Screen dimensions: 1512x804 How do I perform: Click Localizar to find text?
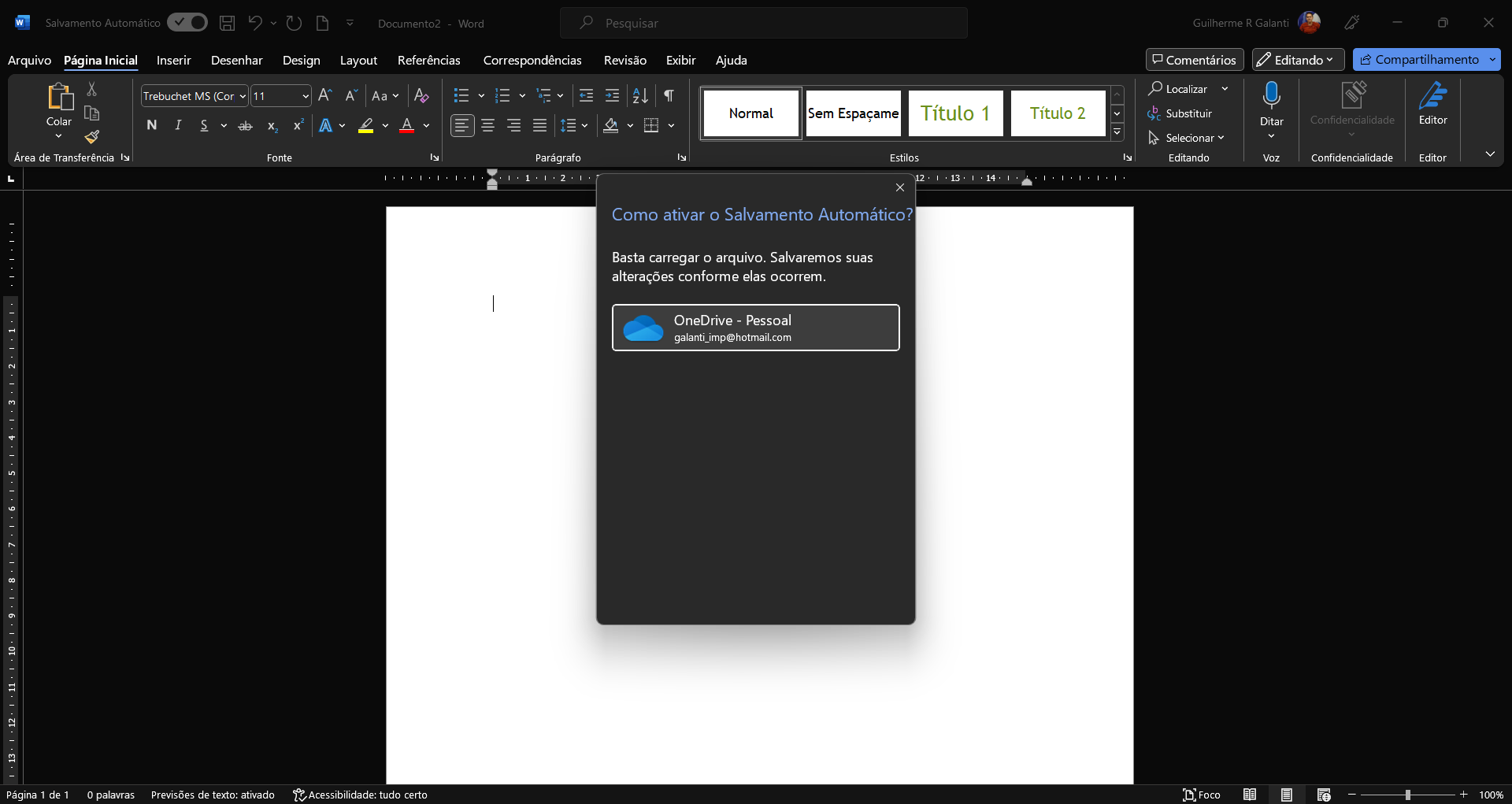coord(1178,89)
